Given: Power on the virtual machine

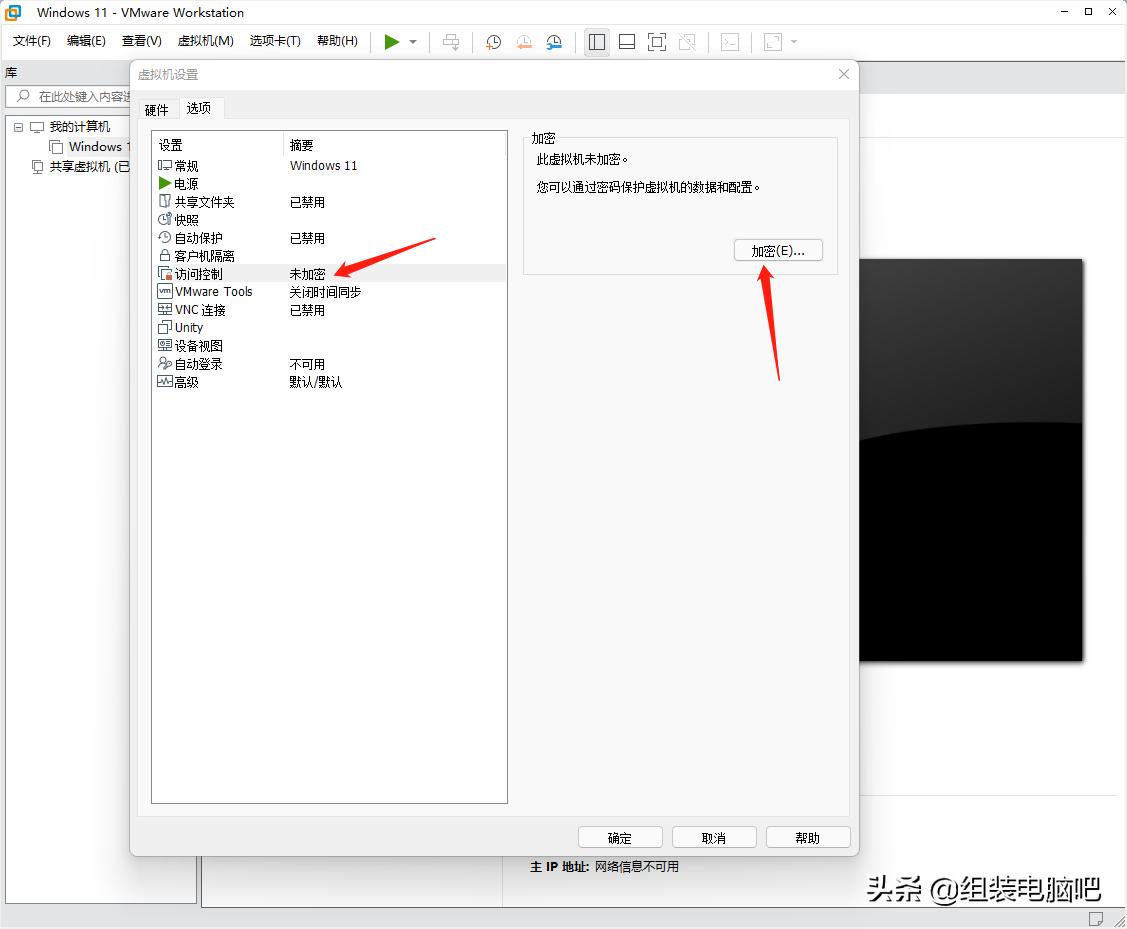Looking at the screenshot, I should point(392,42).
